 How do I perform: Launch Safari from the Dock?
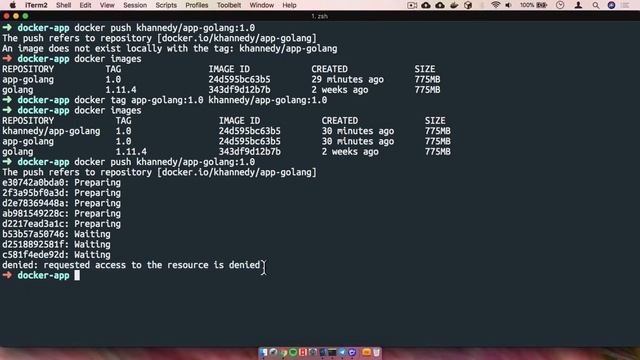click(273, 352)
